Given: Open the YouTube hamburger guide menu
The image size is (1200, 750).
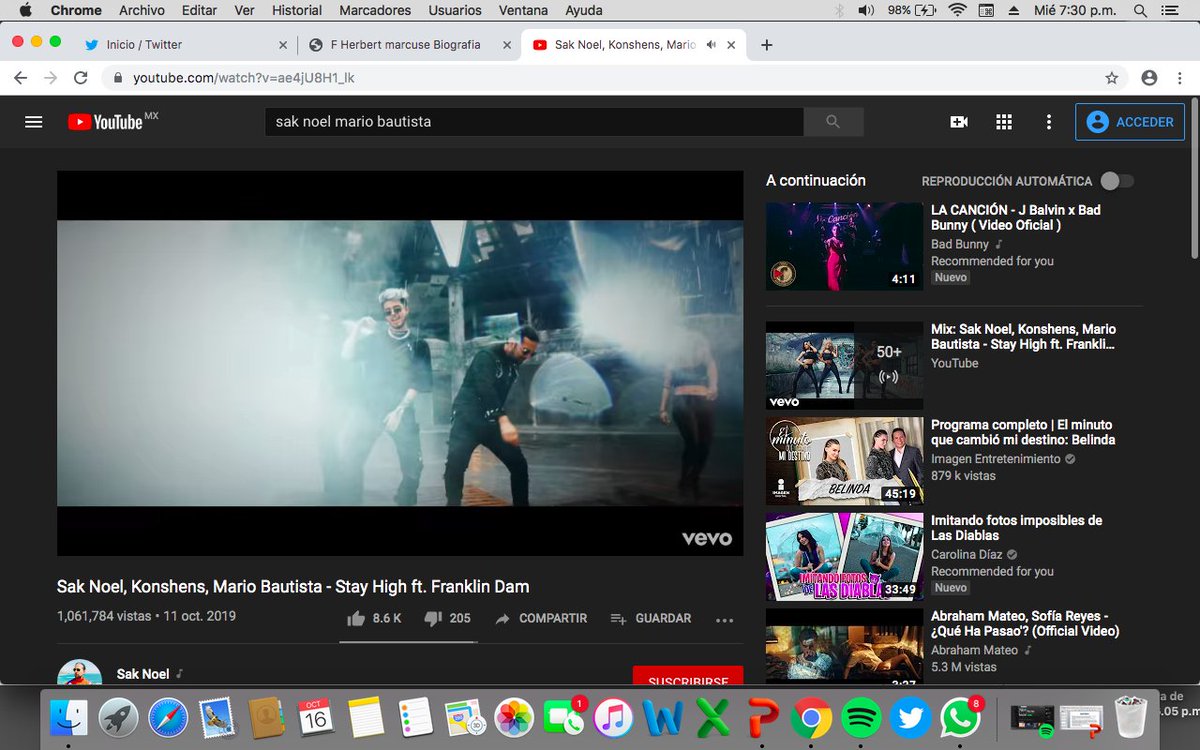Looking at the screenshot, I should point(34,122).
